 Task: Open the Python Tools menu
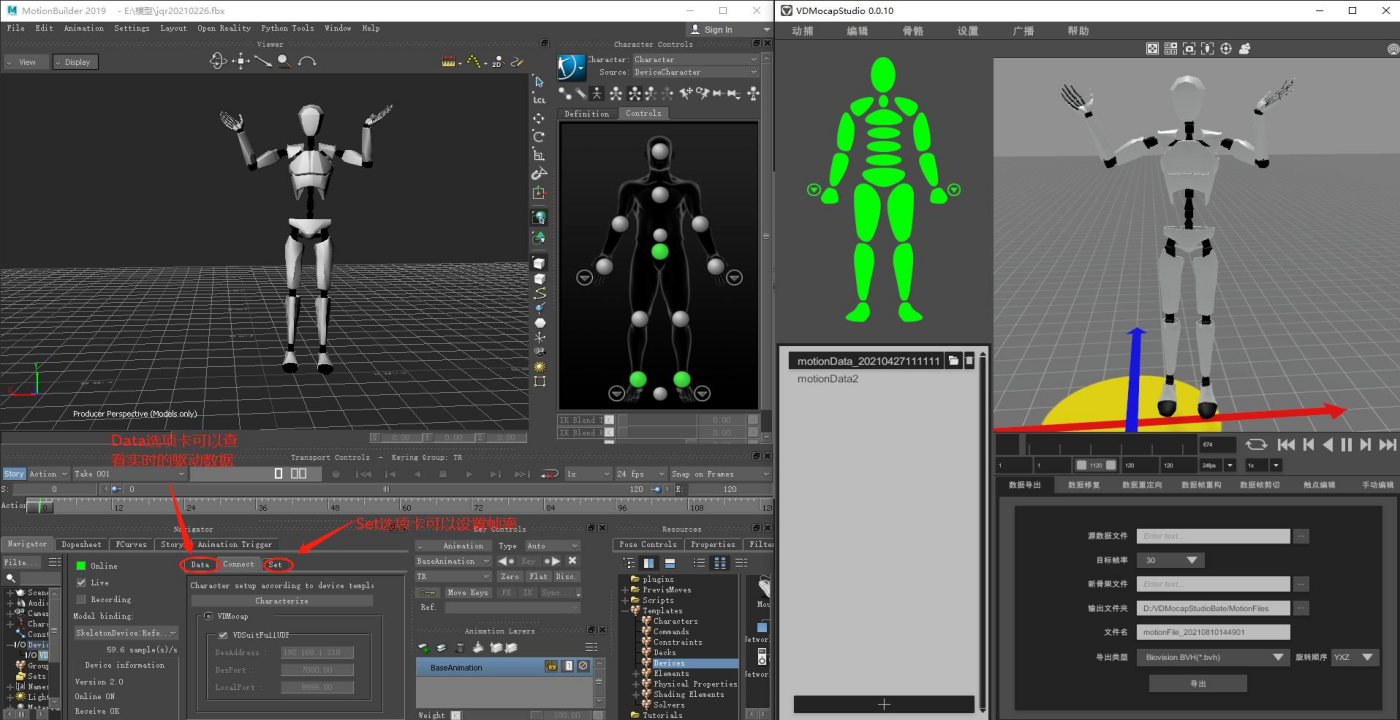pyautogui.click(x=287, y=28)
